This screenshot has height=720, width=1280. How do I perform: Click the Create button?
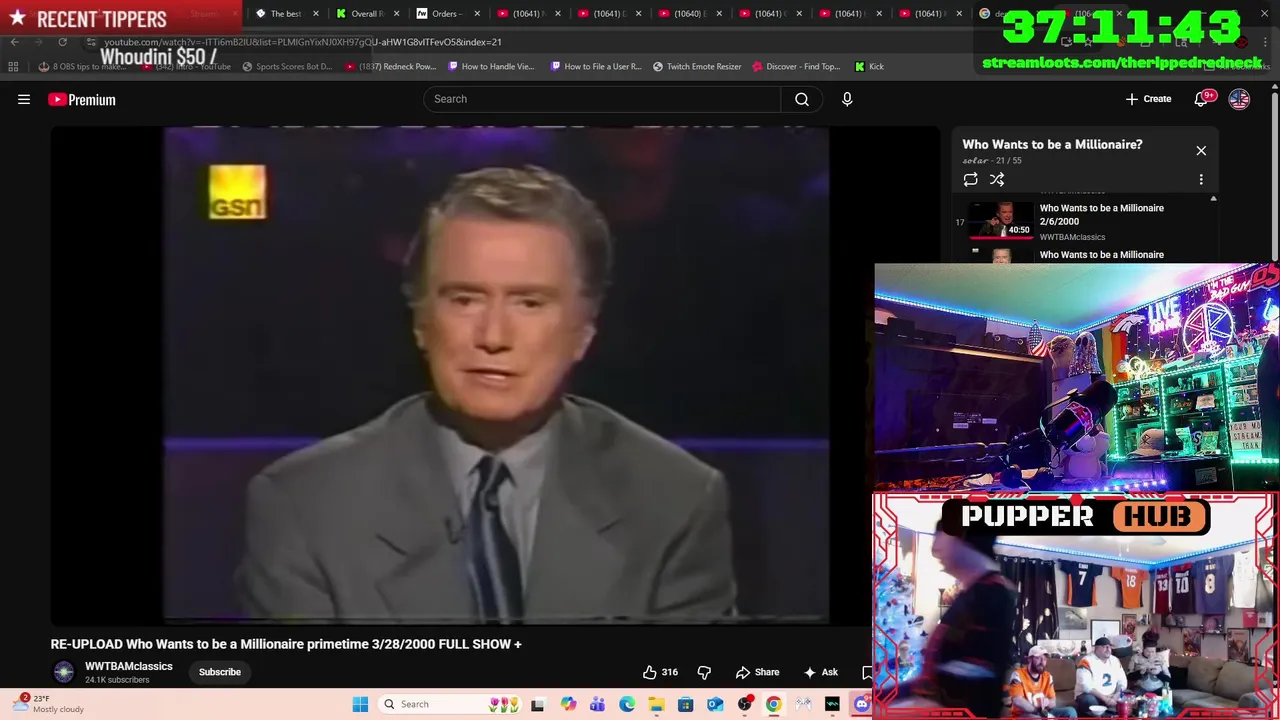click(1148, 99)
